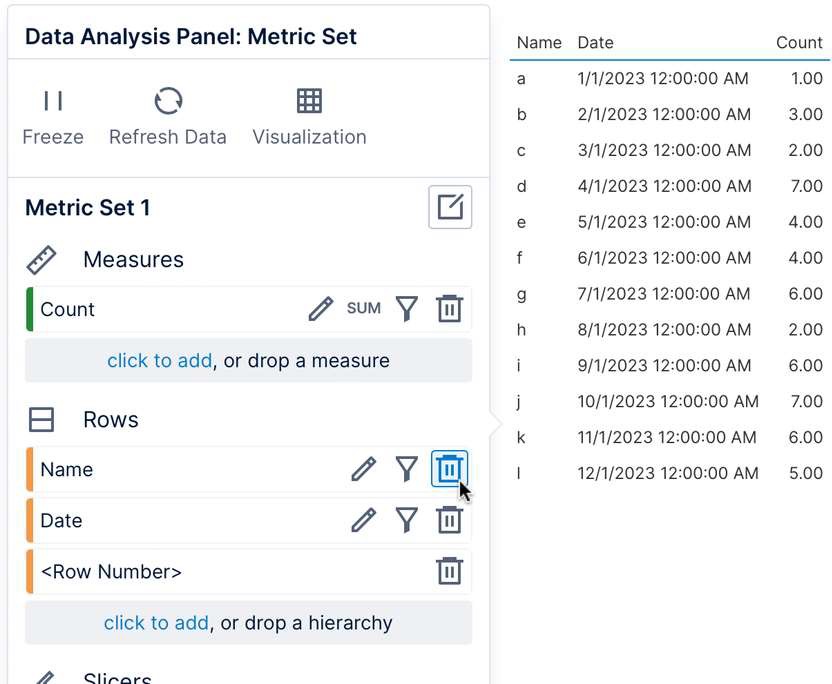Edit the Date row hierarchy
The width and height of the screenshot is (832, 684).
coord(363,520)
